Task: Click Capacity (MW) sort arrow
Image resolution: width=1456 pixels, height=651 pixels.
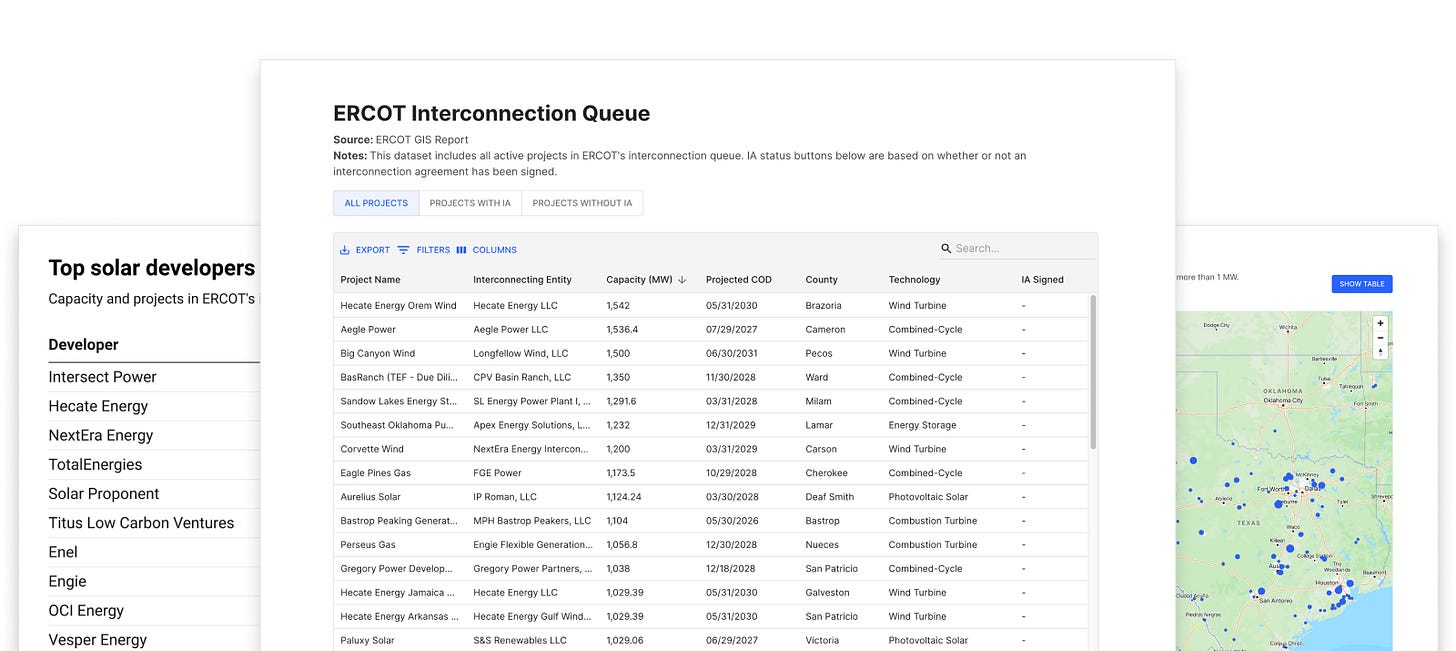Action: point(682,280)
